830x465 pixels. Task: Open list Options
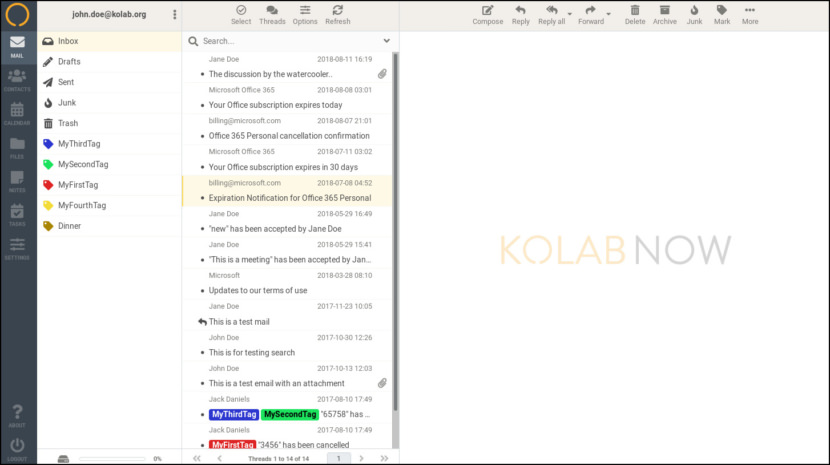[305, 15]
